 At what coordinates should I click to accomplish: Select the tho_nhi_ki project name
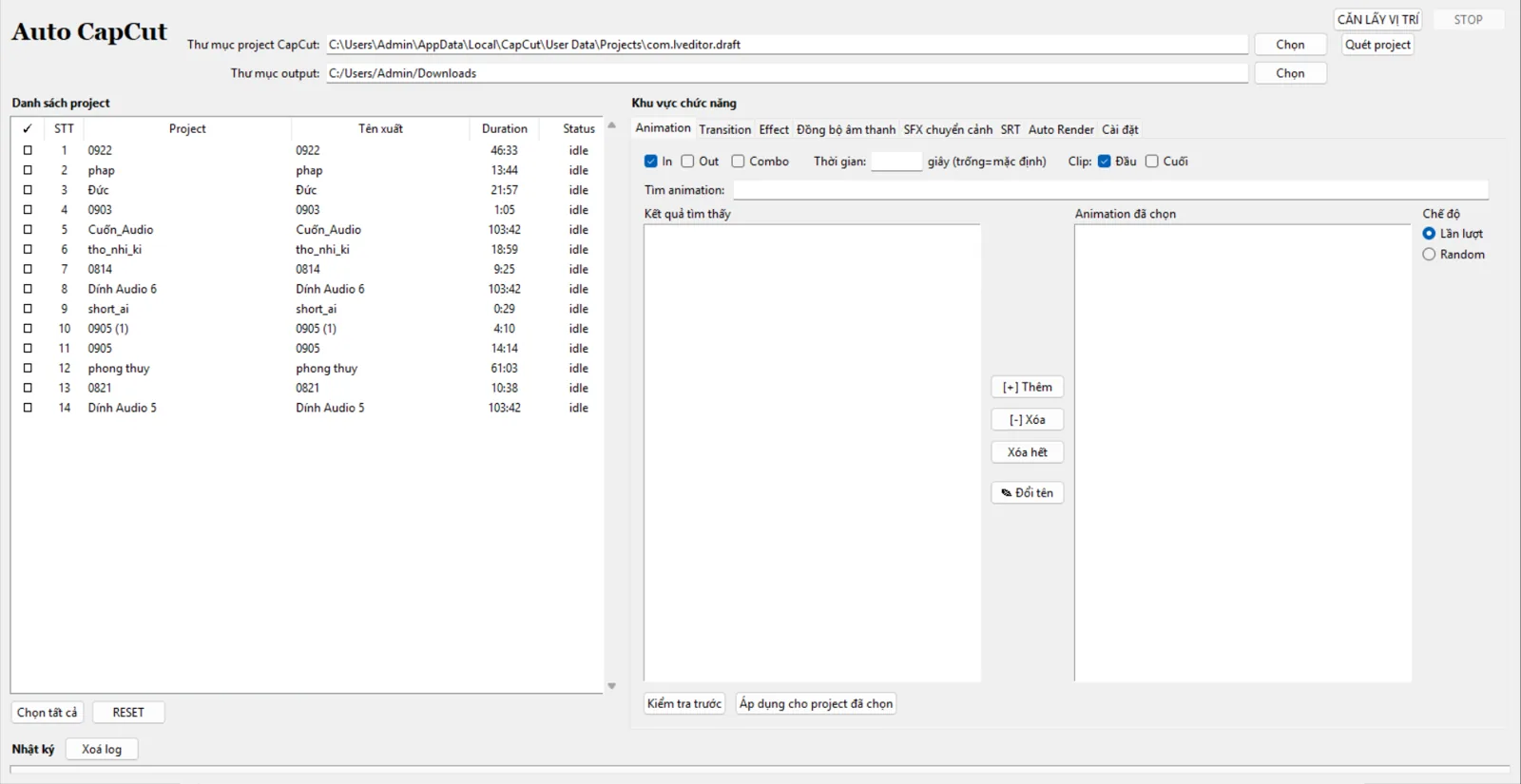115,250
